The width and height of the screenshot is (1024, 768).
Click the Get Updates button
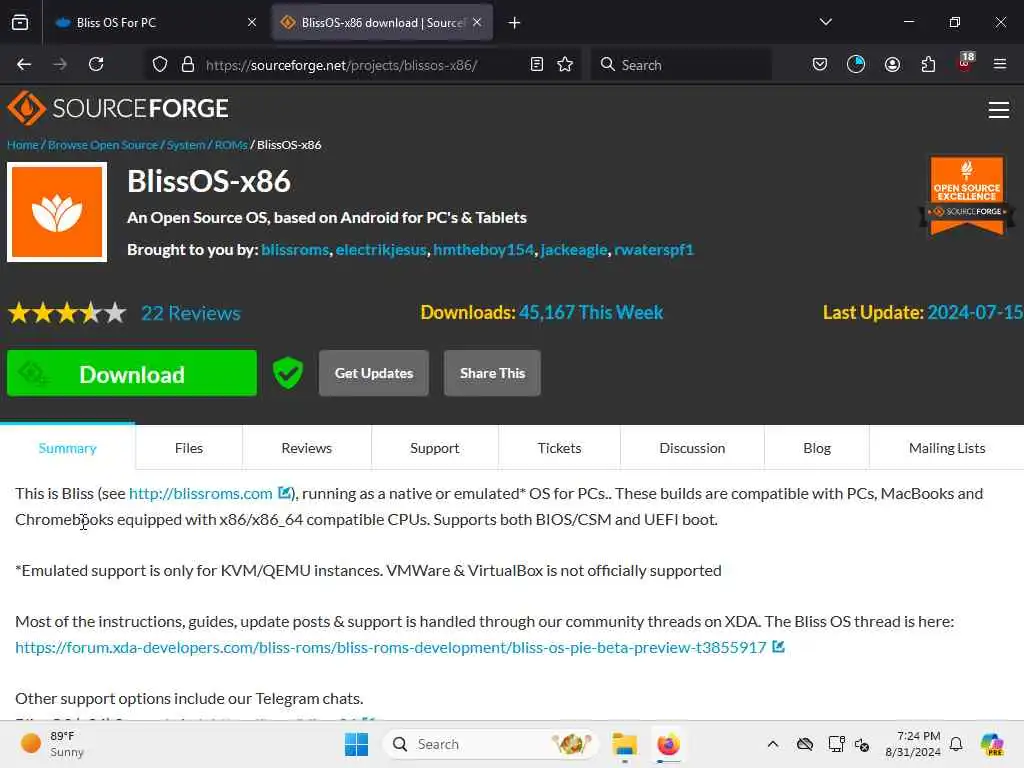pos(374,373)
